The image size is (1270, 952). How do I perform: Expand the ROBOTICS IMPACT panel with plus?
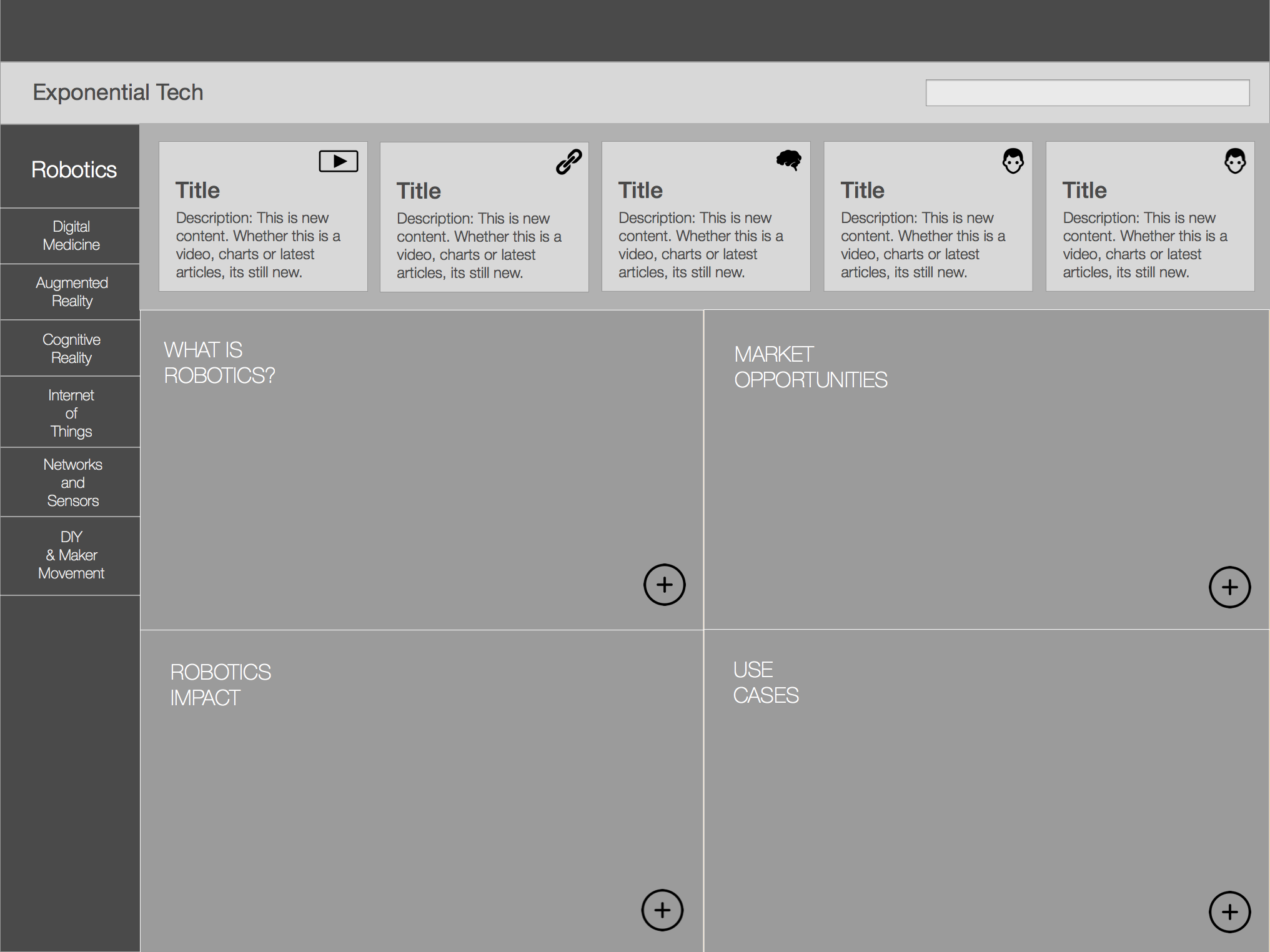click(662, 910)
